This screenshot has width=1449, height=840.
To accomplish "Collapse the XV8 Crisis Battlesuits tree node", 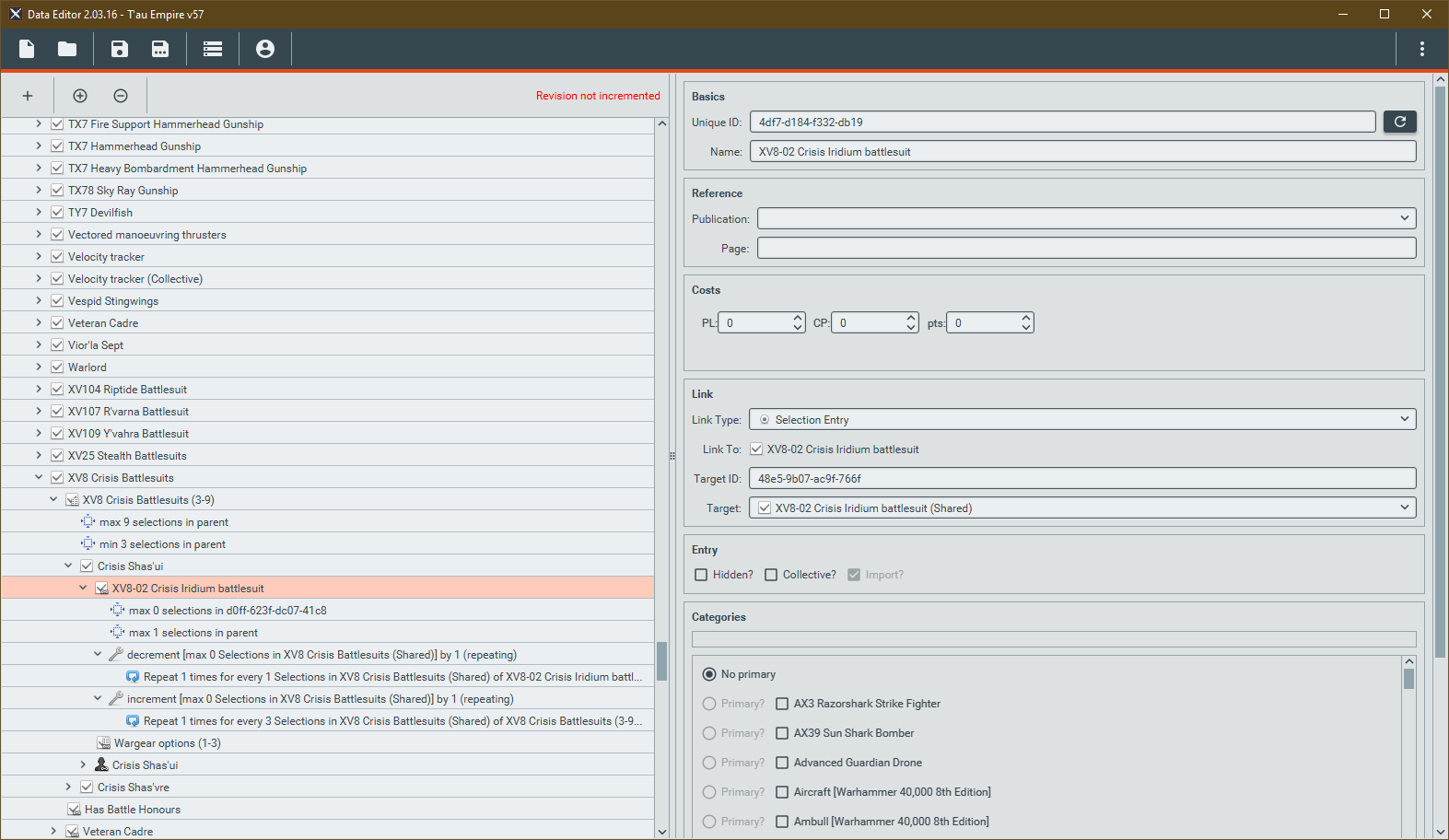I will click(39, 477).
